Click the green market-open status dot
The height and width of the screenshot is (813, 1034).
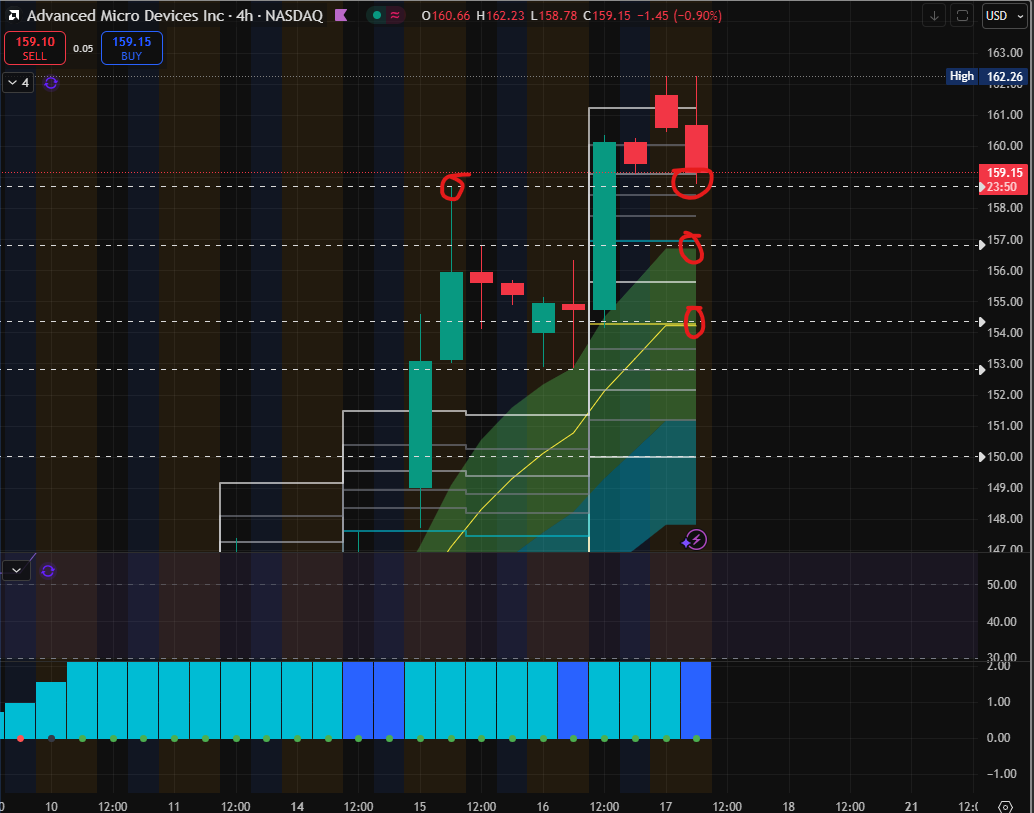[377, 15]
